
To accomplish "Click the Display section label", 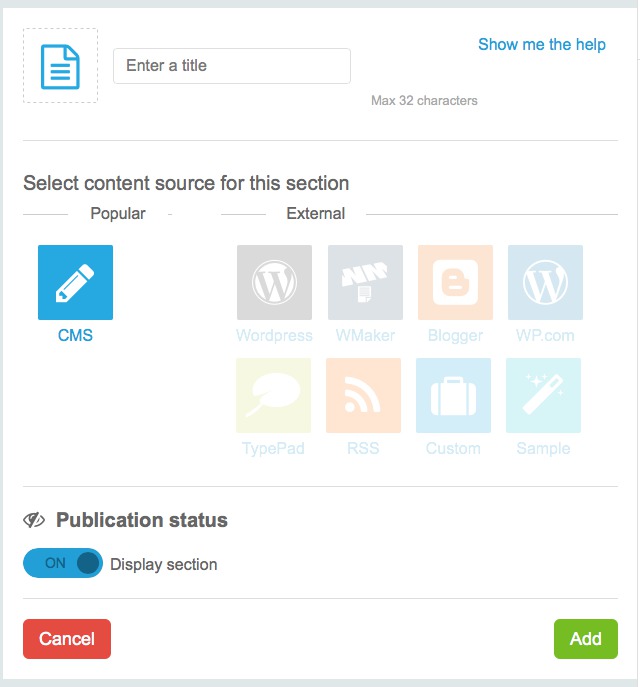I will pyautogui.click(x=163, y=564).
